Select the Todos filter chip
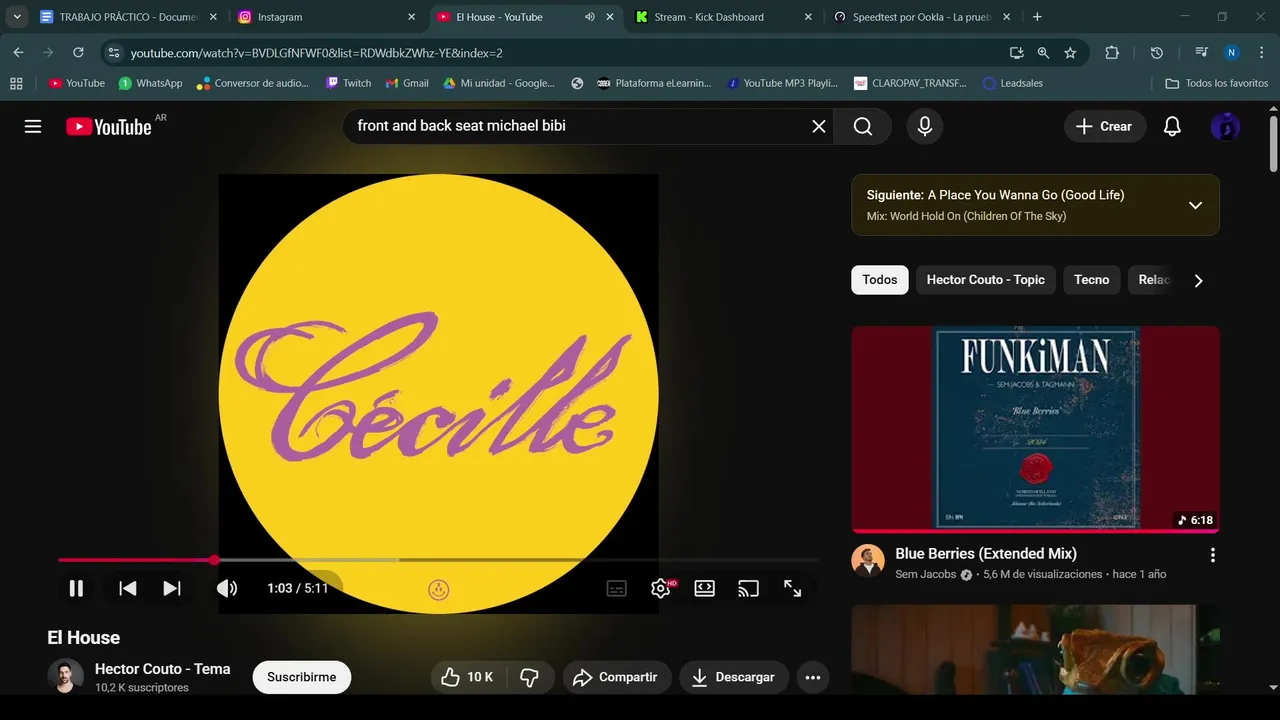Screen dimensions: 1280x720 880,280
